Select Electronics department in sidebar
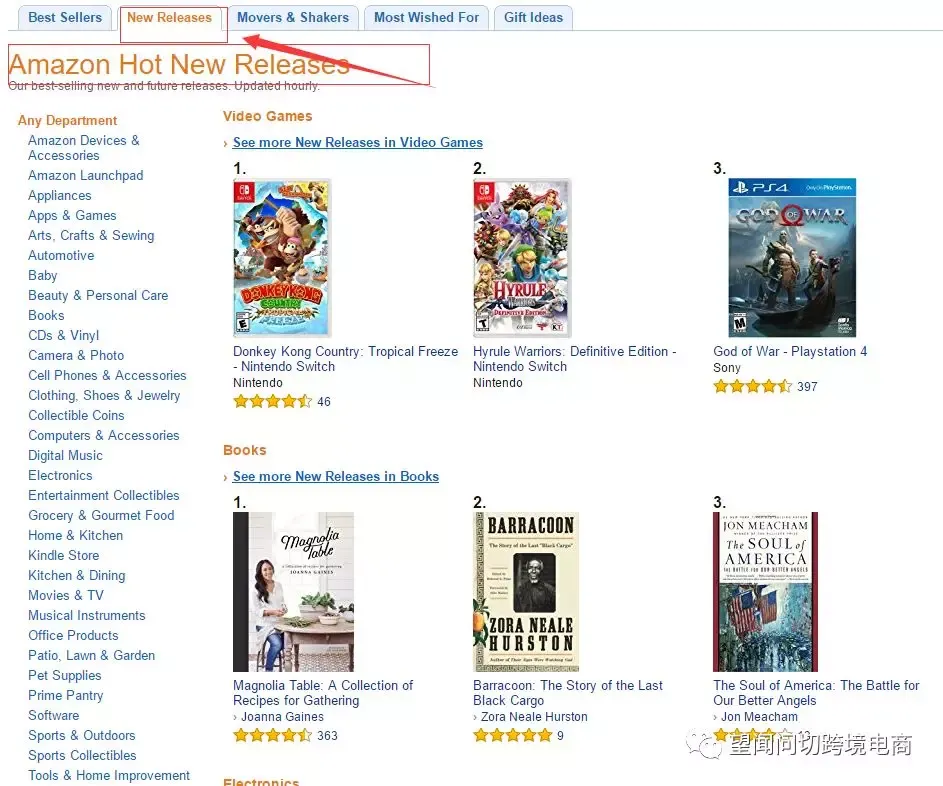 point(60,476)
